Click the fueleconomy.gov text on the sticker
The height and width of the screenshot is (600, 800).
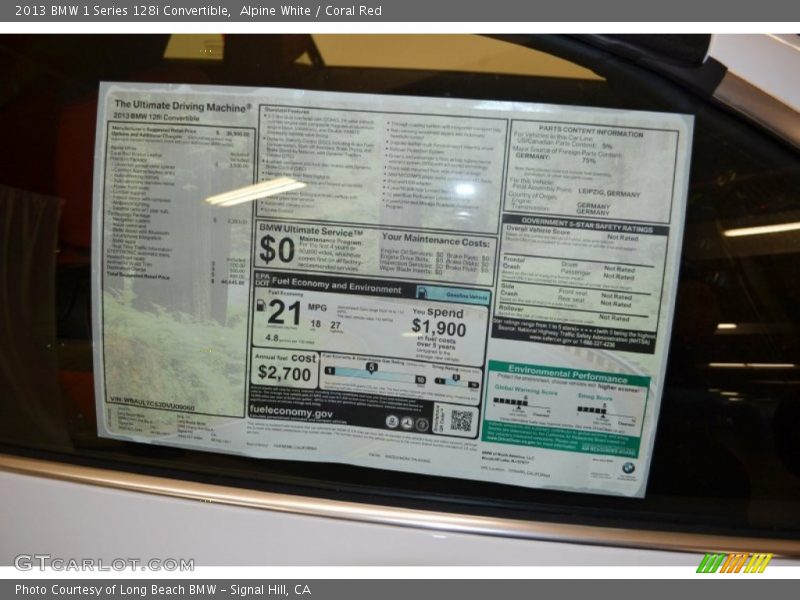[x=291, y=411]
